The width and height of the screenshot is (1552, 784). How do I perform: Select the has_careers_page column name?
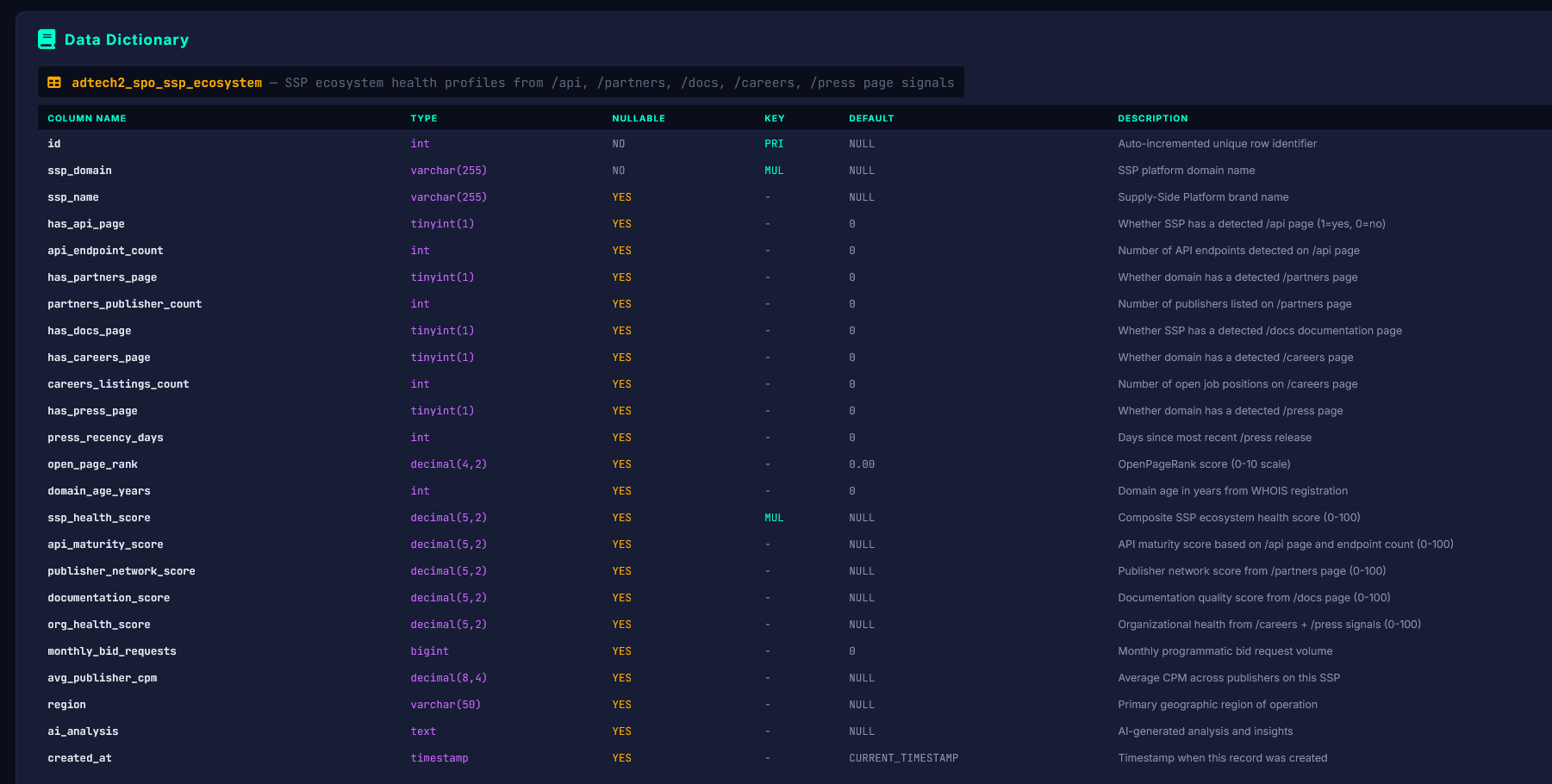(x=99, y=358)
